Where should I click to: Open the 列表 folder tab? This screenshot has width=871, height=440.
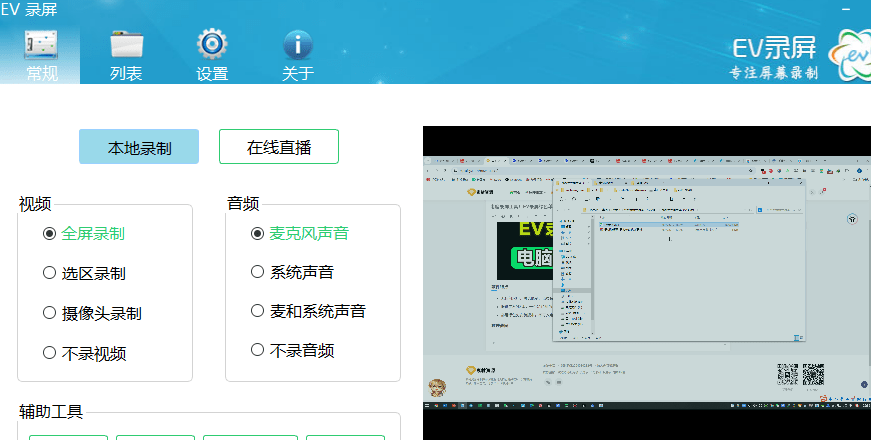pos(126,54)
